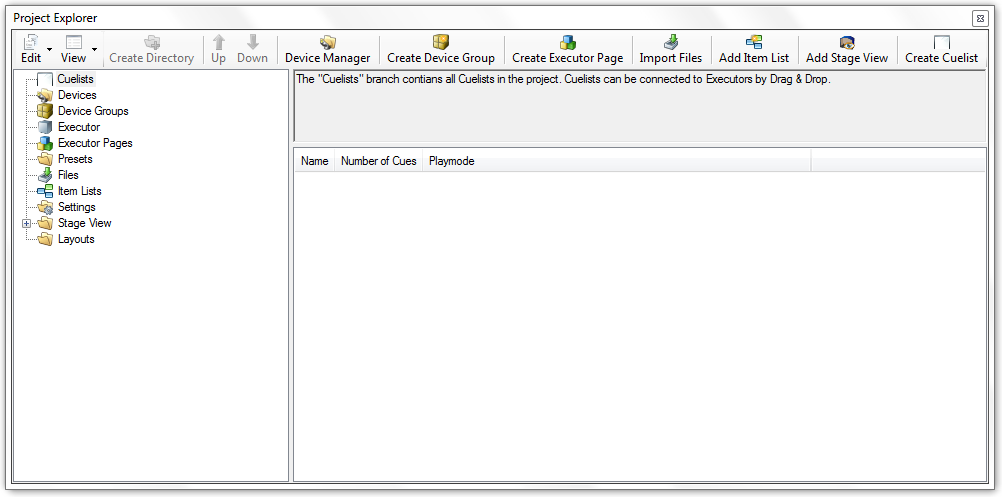Viewport: 1002px width, 497px height.
Task: Close the Project Explorer panel
Action: [978, 18]
